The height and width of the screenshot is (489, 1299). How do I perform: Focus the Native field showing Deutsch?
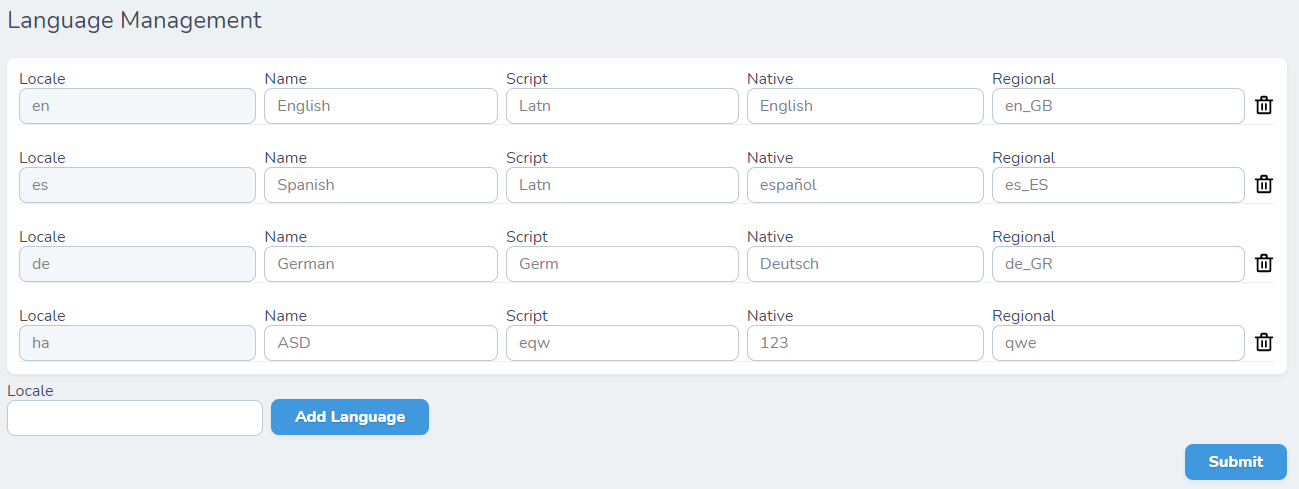tap(864, 264)
